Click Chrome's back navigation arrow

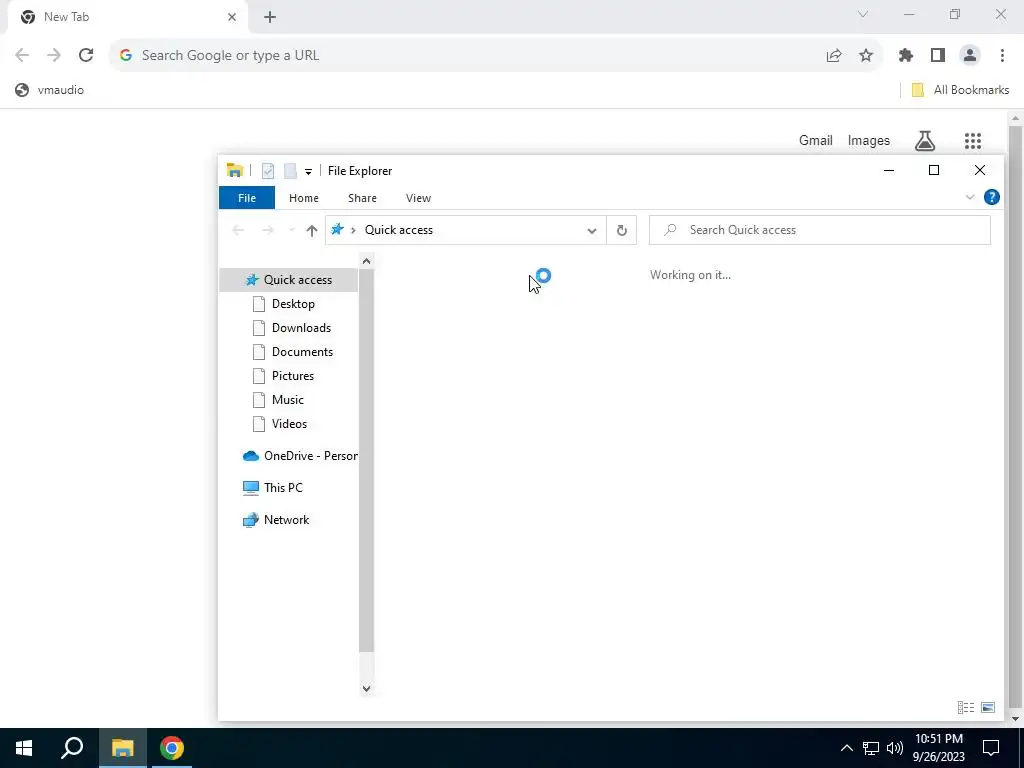click(x=22, y=55)
